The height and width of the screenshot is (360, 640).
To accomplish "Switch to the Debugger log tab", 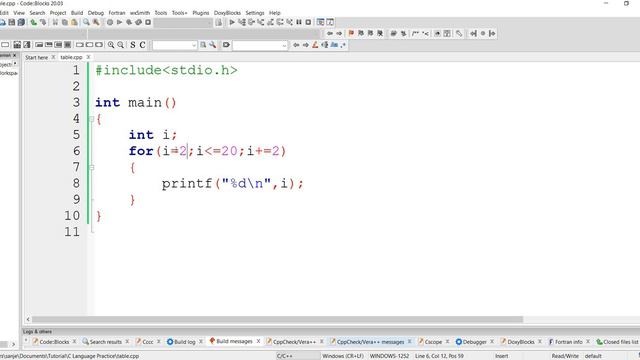I will 474,342.
